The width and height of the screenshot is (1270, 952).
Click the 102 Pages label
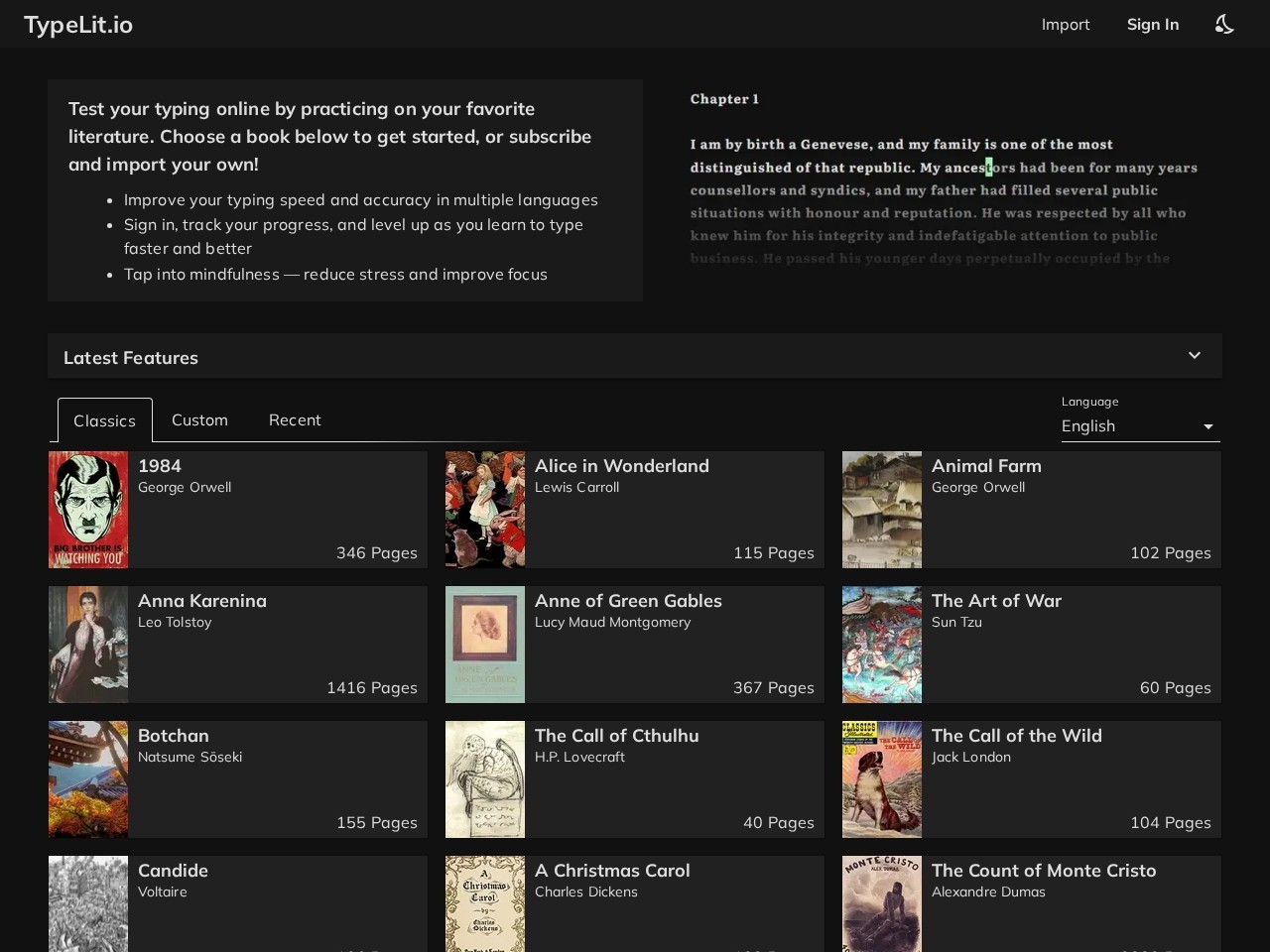coord(1171,553)
